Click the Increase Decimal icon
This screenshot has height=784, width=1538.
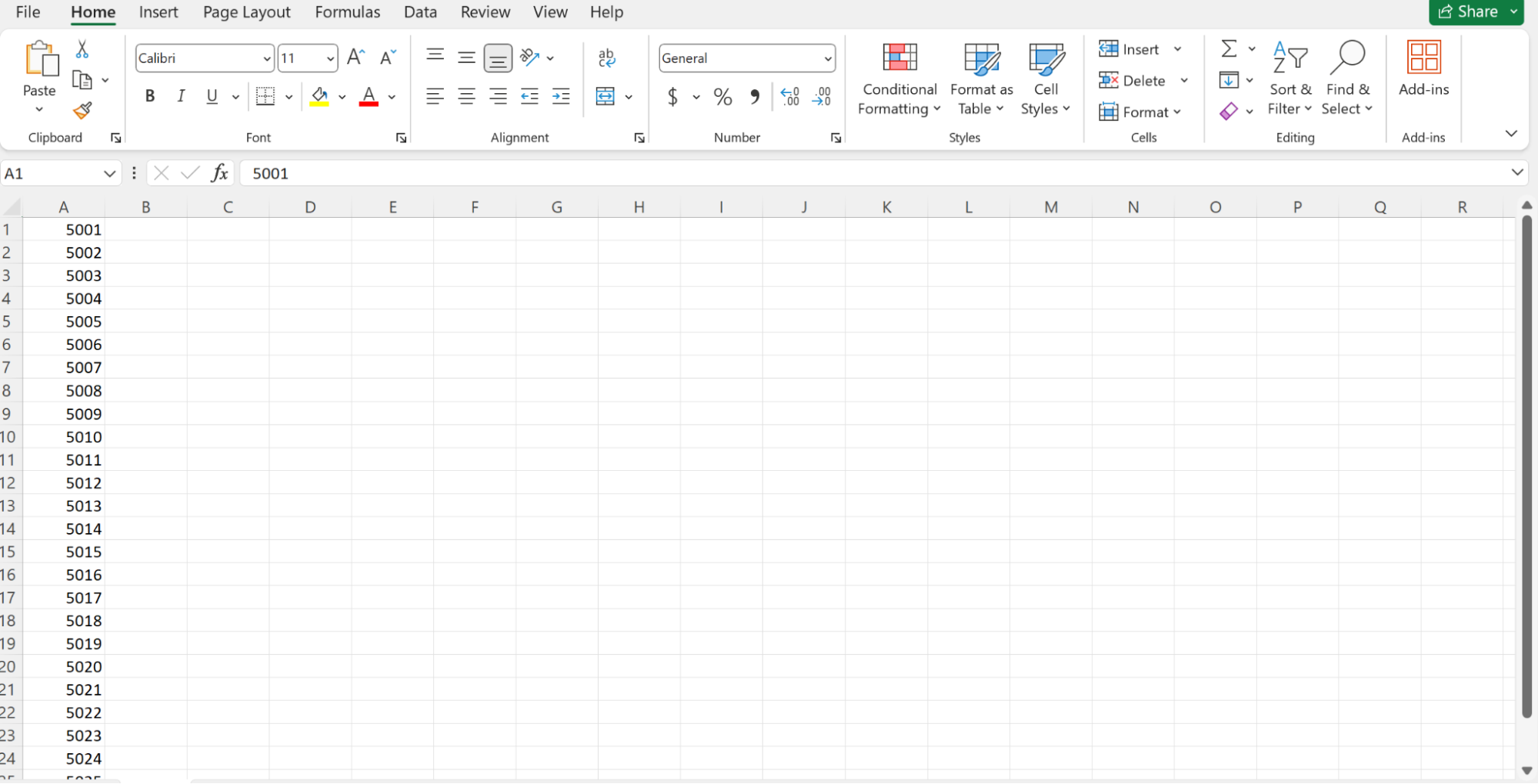790,96
